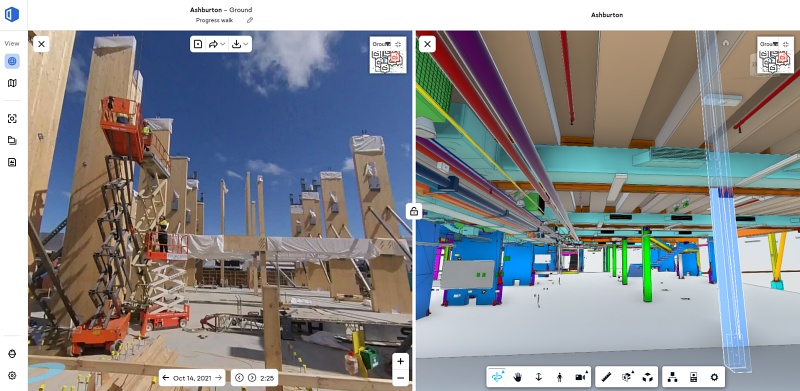Step to the next capture frame

coord(252,378)
